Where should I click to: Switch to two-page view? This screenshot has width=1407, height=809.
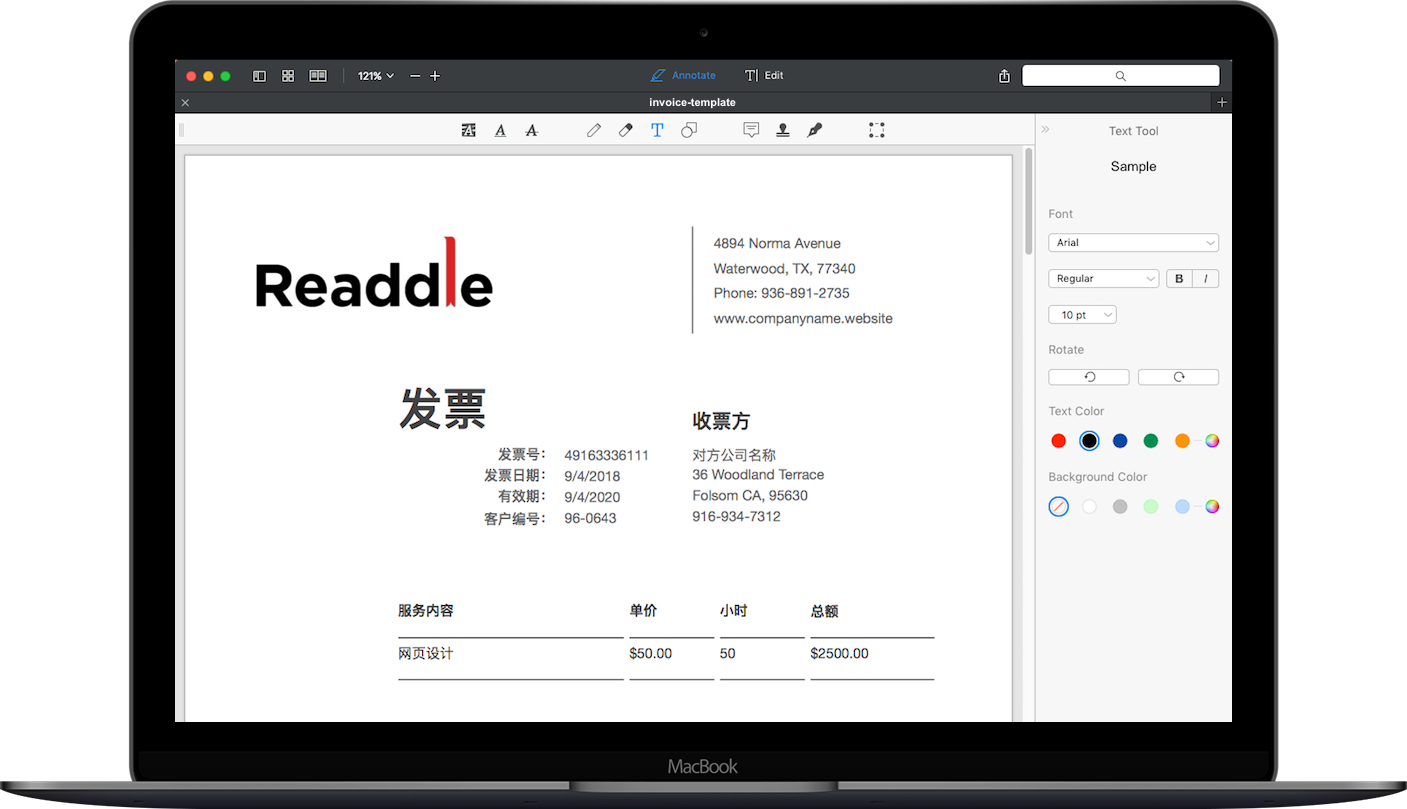pos(318,76)
